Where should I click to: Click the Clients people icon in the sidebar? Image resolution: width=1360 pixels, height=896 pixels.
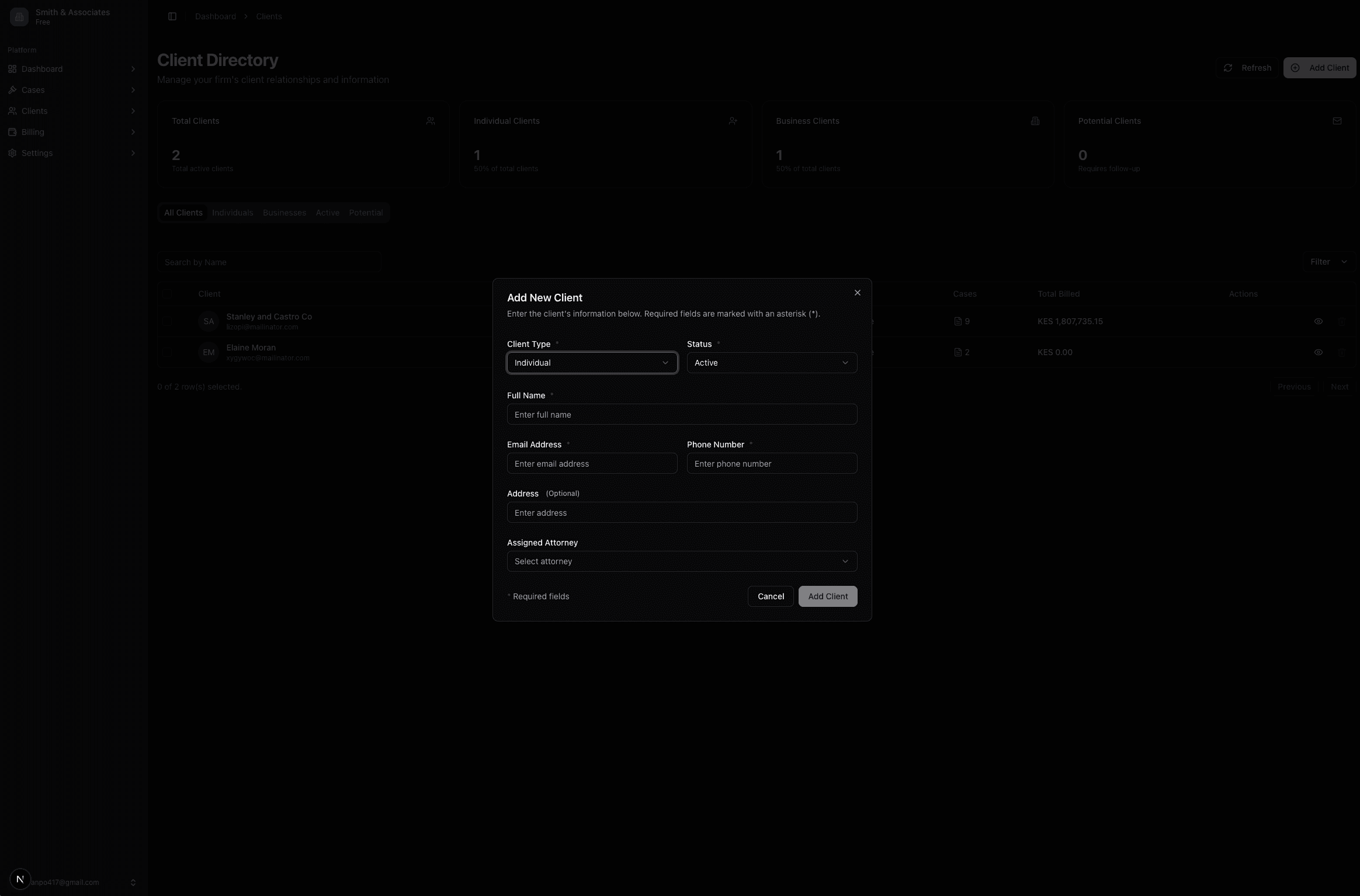12,111
